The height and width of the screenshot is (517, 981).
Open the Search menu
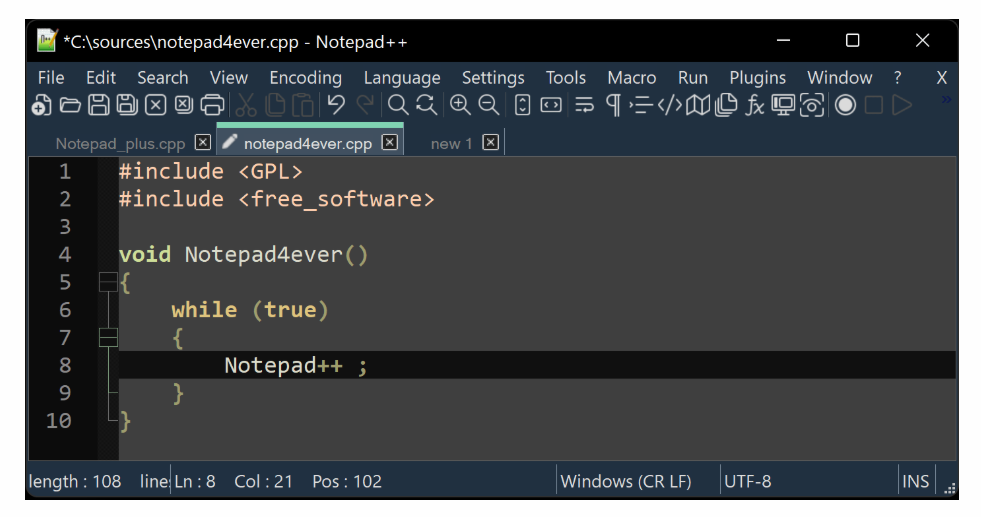point(163,78)
